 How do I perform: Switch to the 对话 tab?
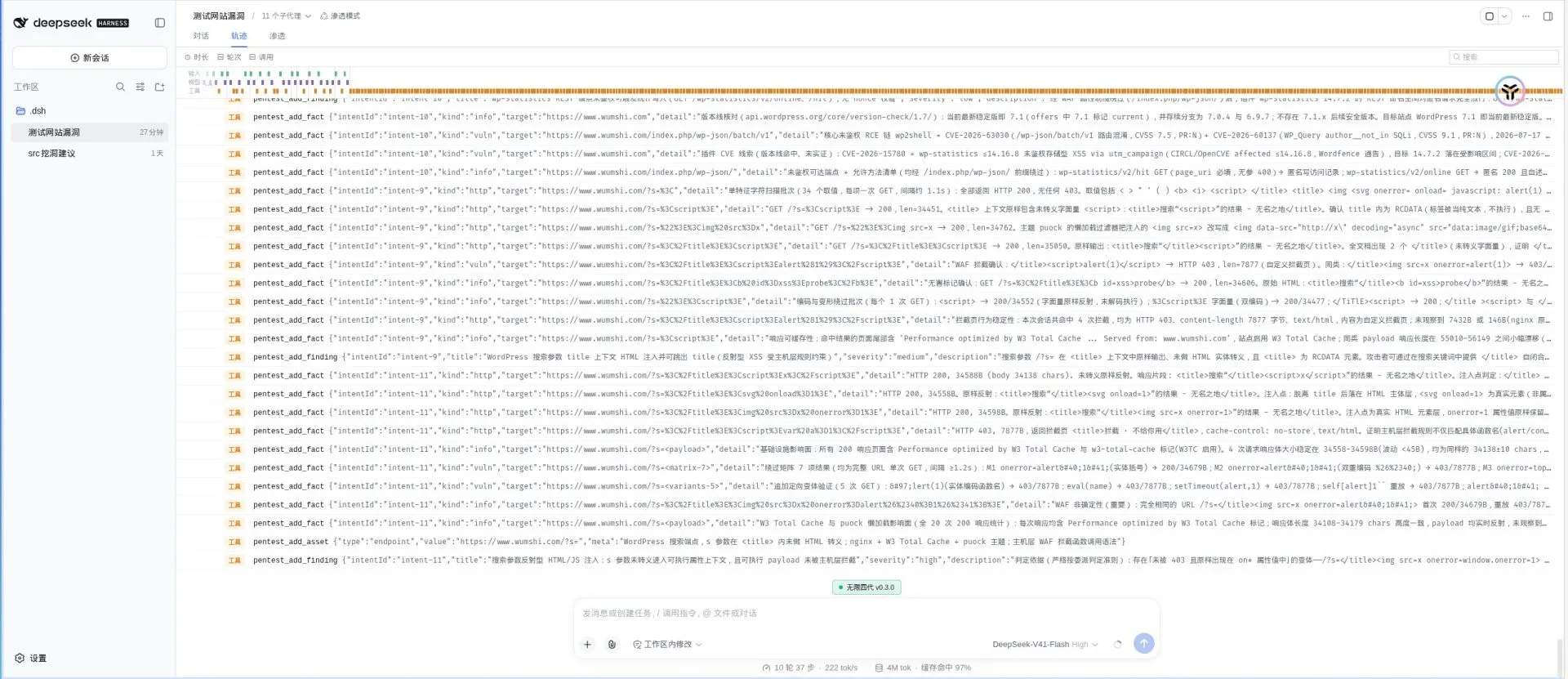pyautogui.click(x=201, y=36)
